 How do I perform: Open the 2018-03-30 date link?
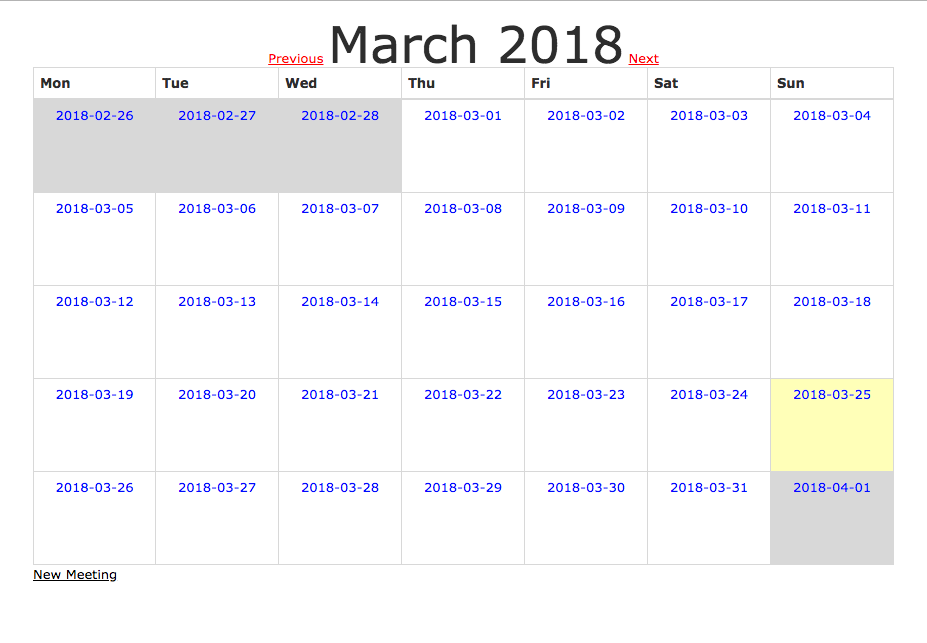(x=585, y=487)
